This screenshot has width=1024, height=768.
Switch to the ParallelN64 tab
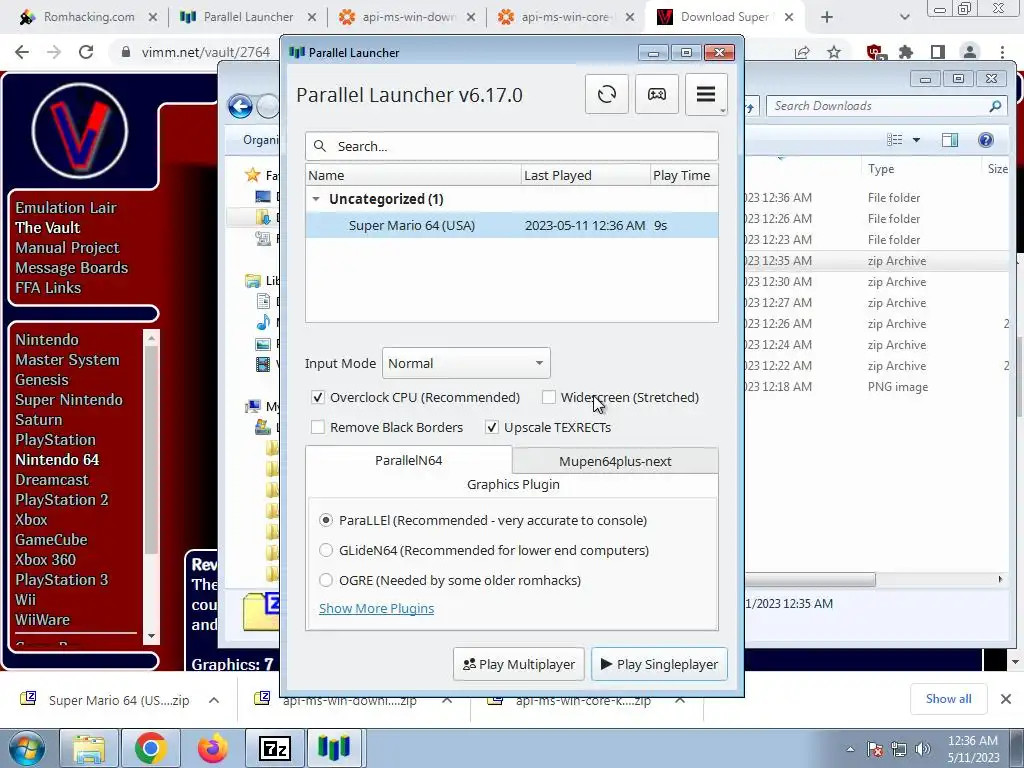click(x=409, y=460)
